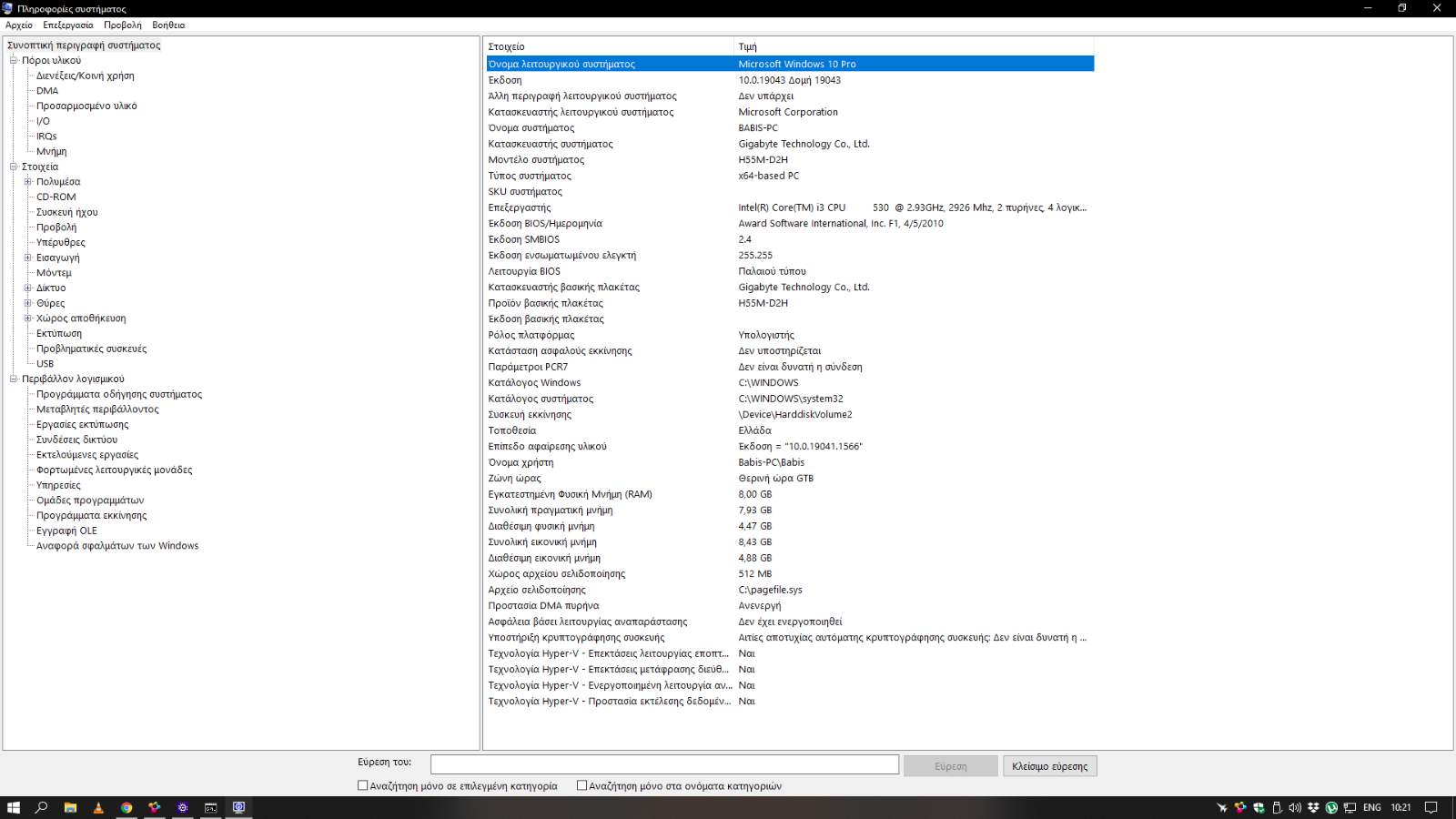The height and width of the screenshot is (819, 1456).
Task: Click the 'Κλείσιμο εύρεσης' button
Action: click(x=1050, y=766)
